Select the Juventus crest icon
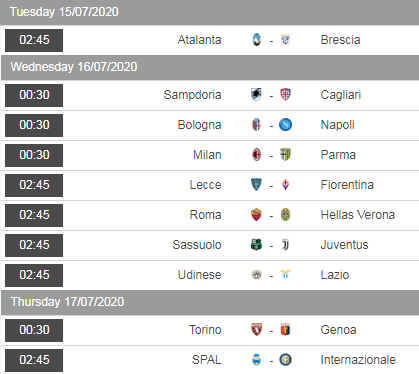The width and height of the screenshot is (419, 374). click(x=285, y=245)
